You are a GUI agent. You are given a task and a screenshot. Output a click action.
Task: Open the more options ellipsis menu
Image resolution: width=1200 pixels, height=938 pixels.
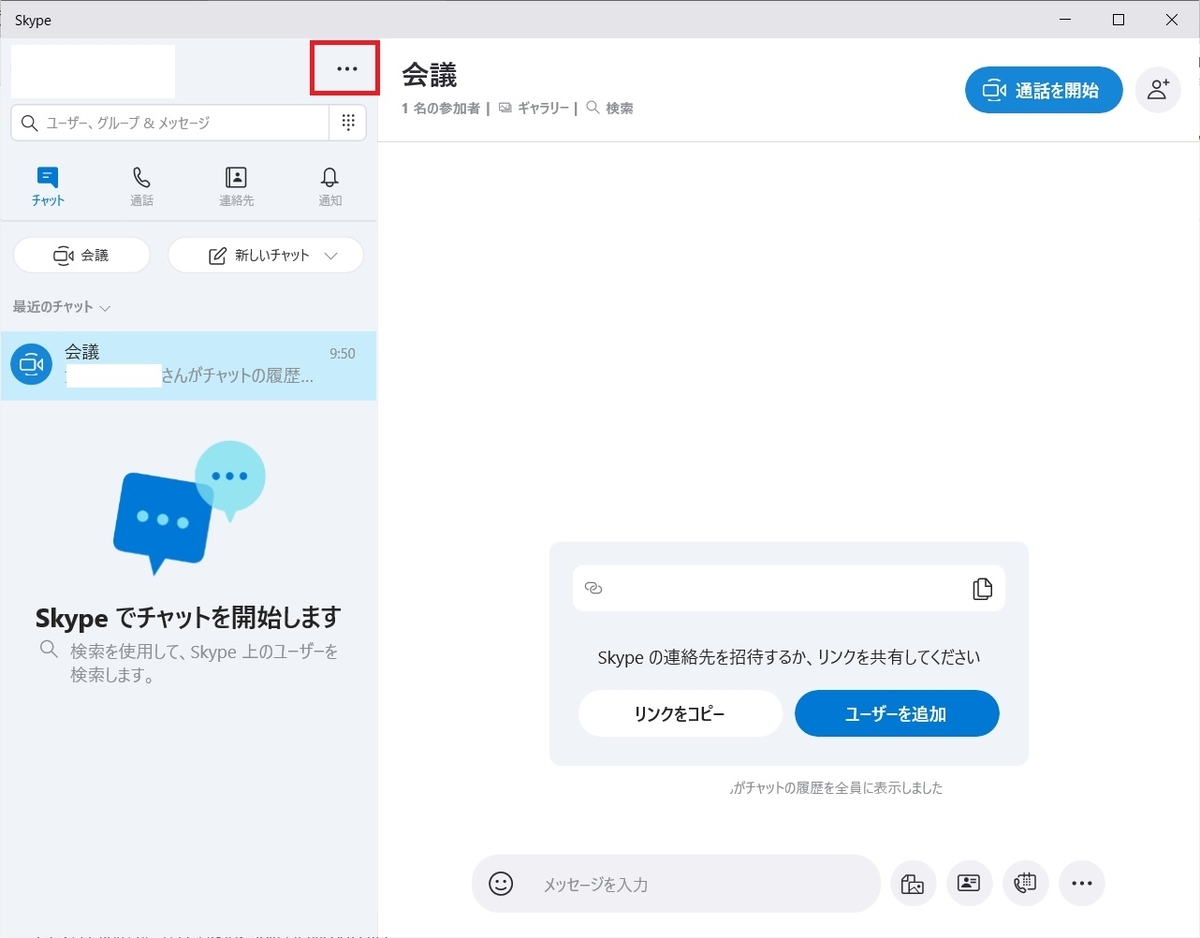click(x=346, y=69)
